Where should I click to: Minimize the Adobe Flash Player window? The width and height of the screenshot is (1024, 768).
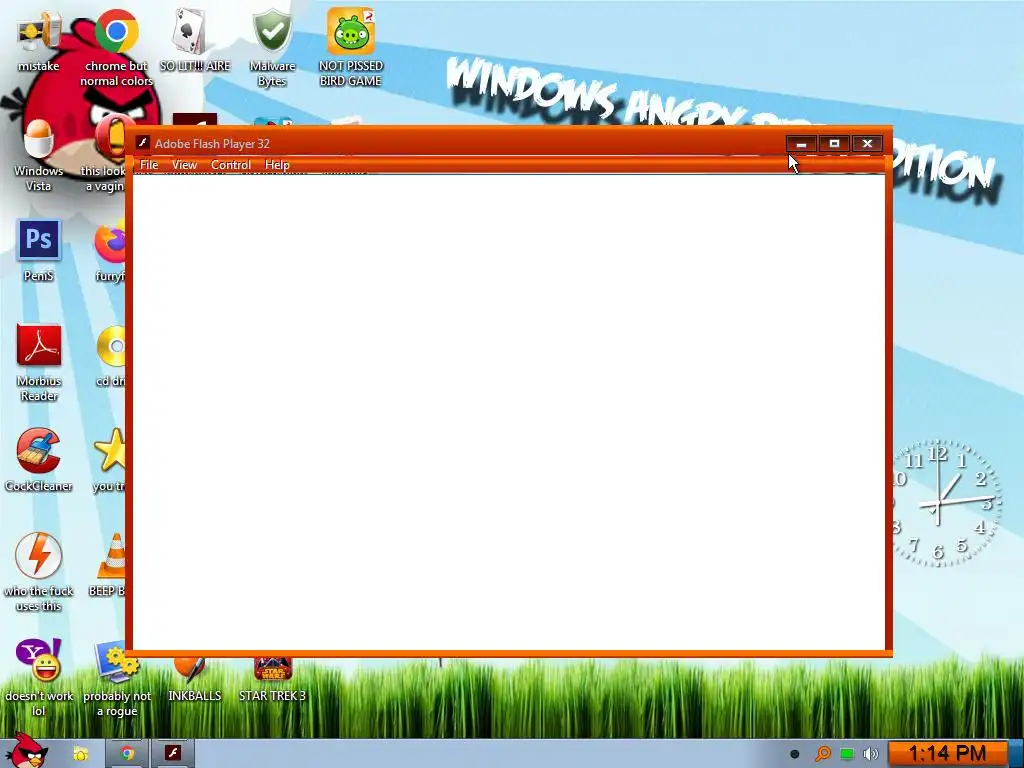[x=801, y=144]
